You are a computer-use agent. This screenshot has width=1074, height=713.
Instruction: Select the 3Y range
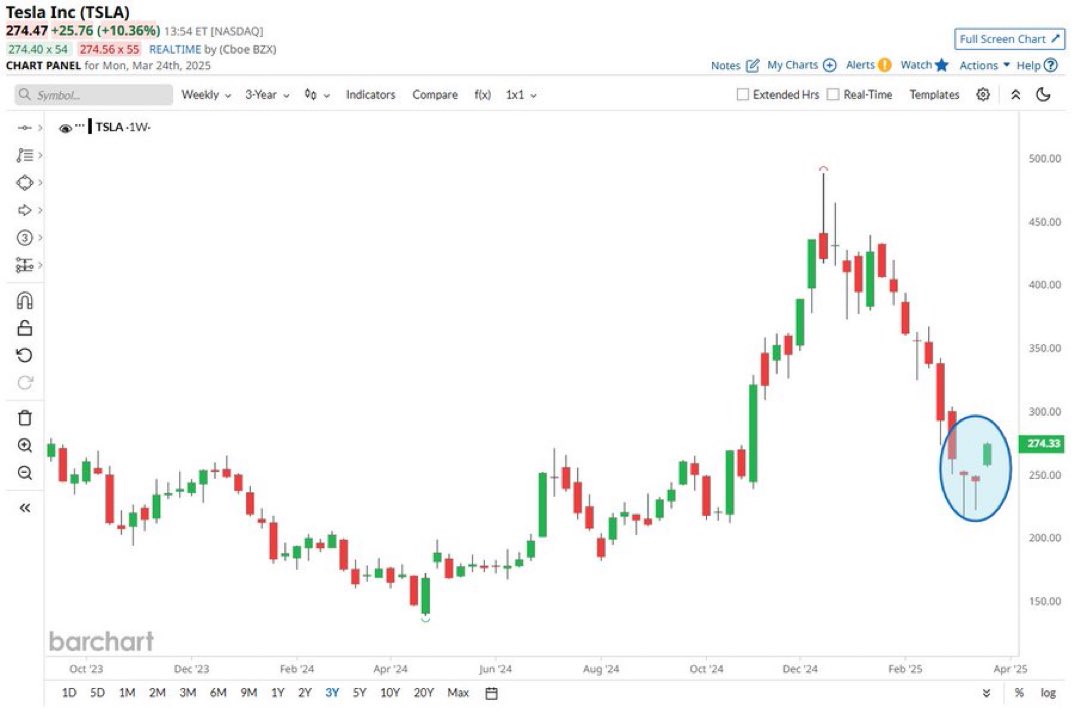click(x=332, y=693)
